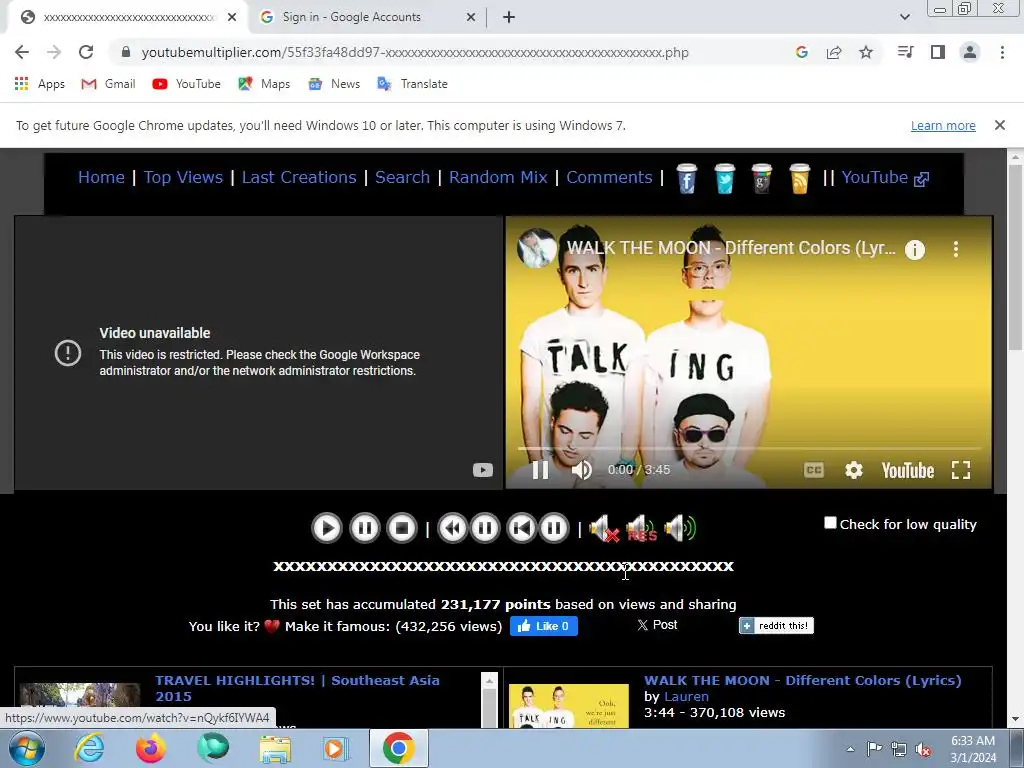Open a new tab with plus button
1024x768 pixels.
(x=509, y=17)
